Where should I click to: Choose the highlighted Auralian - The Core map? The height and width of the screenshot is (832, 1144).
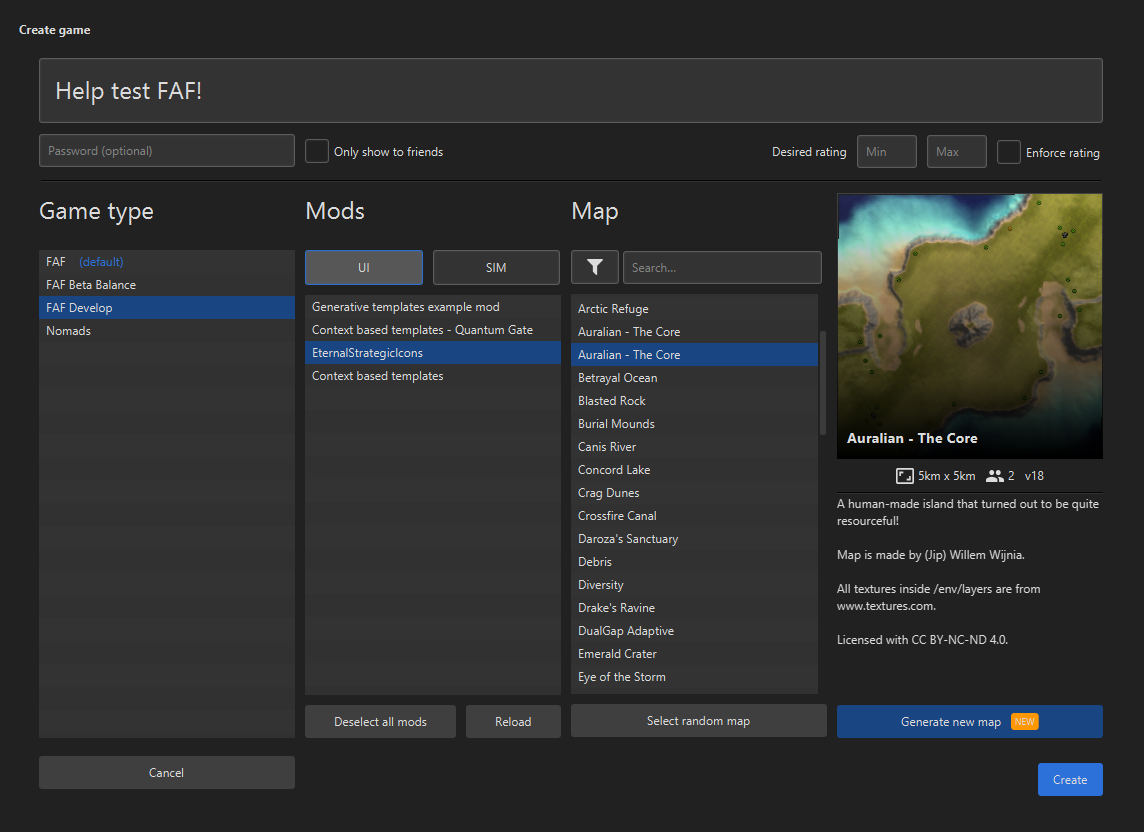[695, 355]
